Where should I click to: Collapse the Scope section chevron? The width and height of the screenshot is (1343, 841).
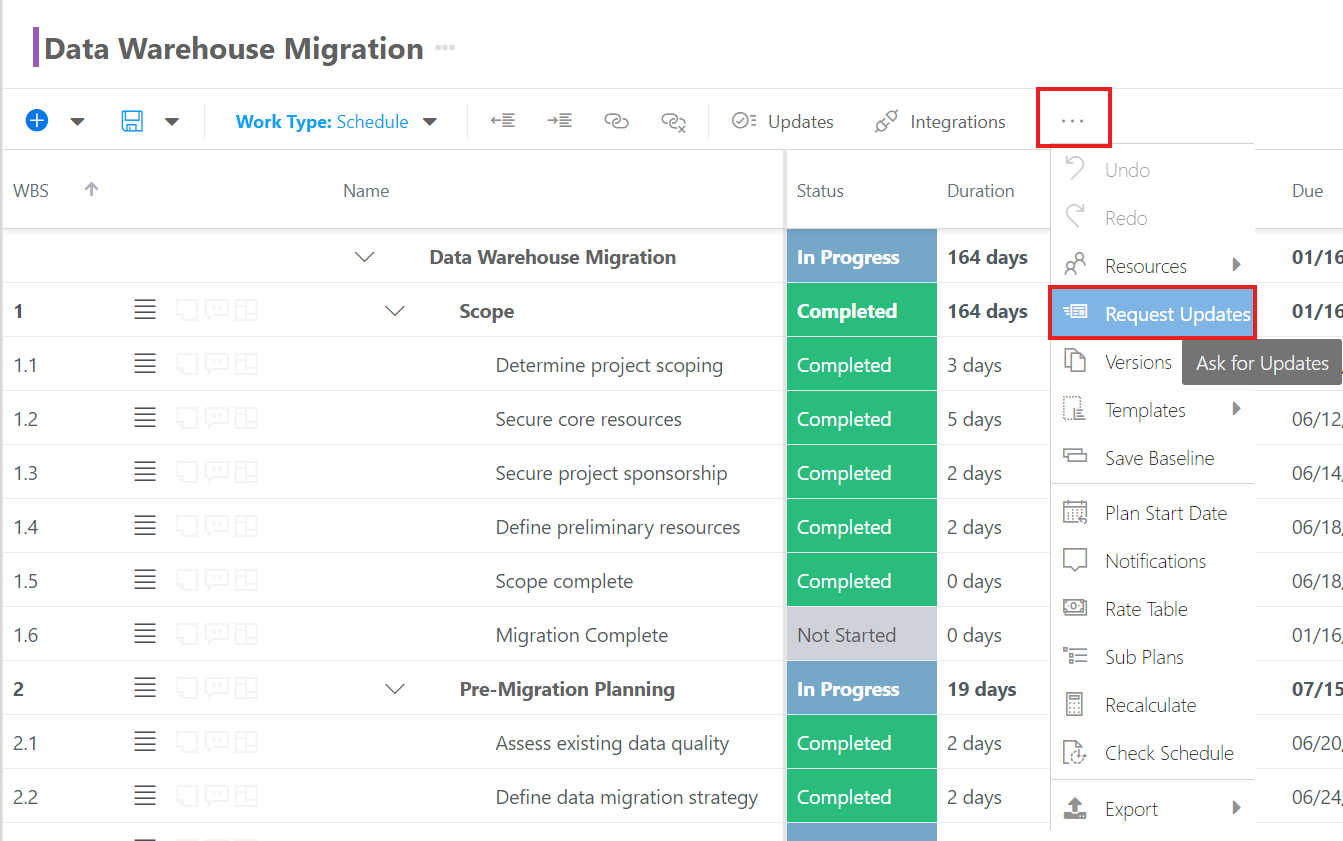pyautogui.click(x=395, y=311)
